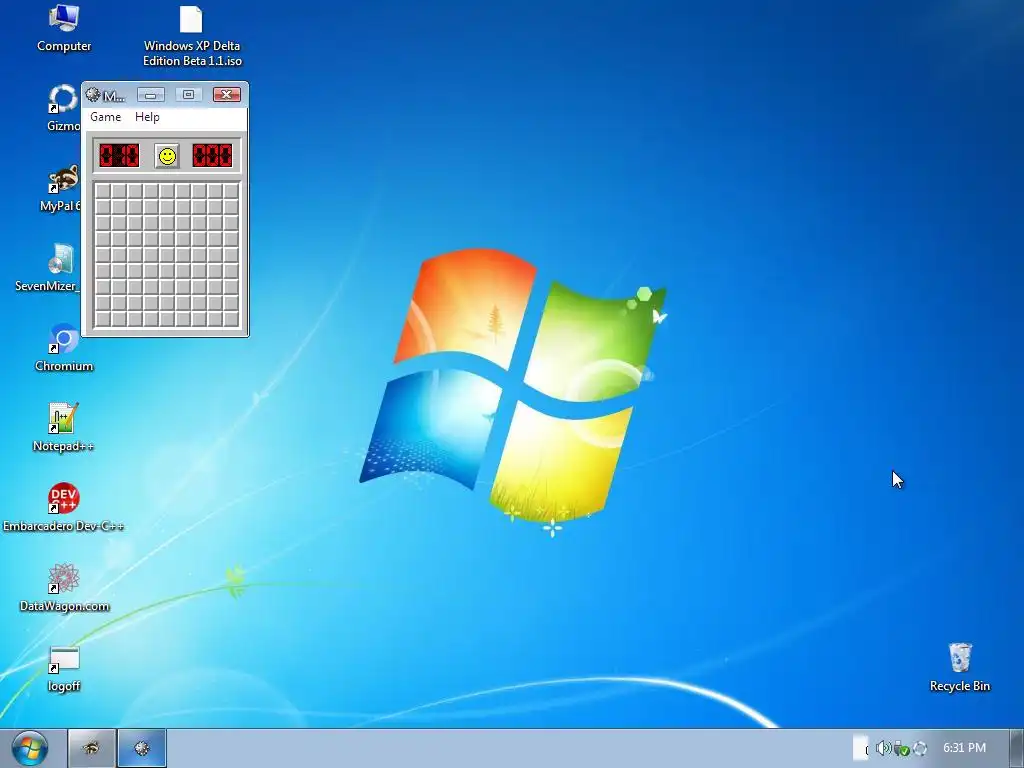Open the volume speaker tray icon
This screenshot has height=768, width=1024.
883,748
